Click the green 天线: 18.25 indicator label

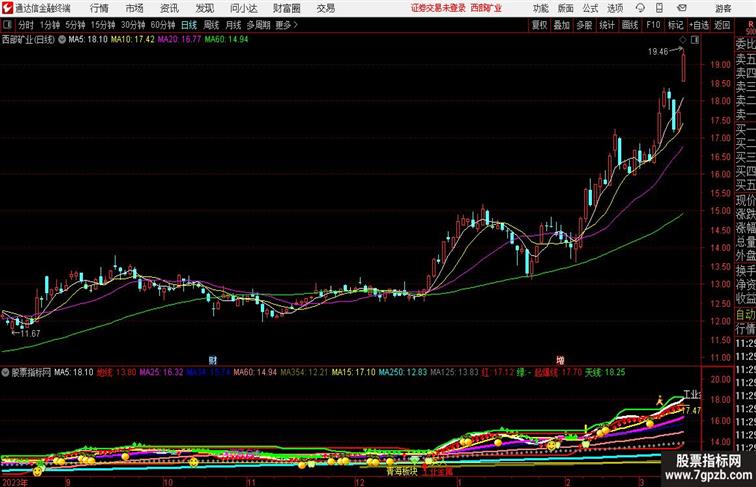pyautogui.click(x=605, y=372)
